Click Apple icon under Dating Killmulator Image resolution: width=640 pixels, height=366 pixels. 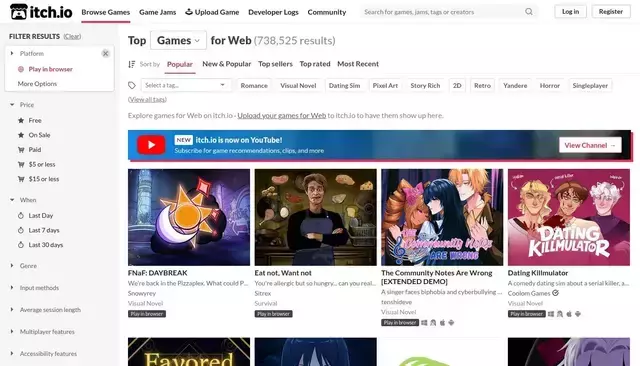pos(569,314)
